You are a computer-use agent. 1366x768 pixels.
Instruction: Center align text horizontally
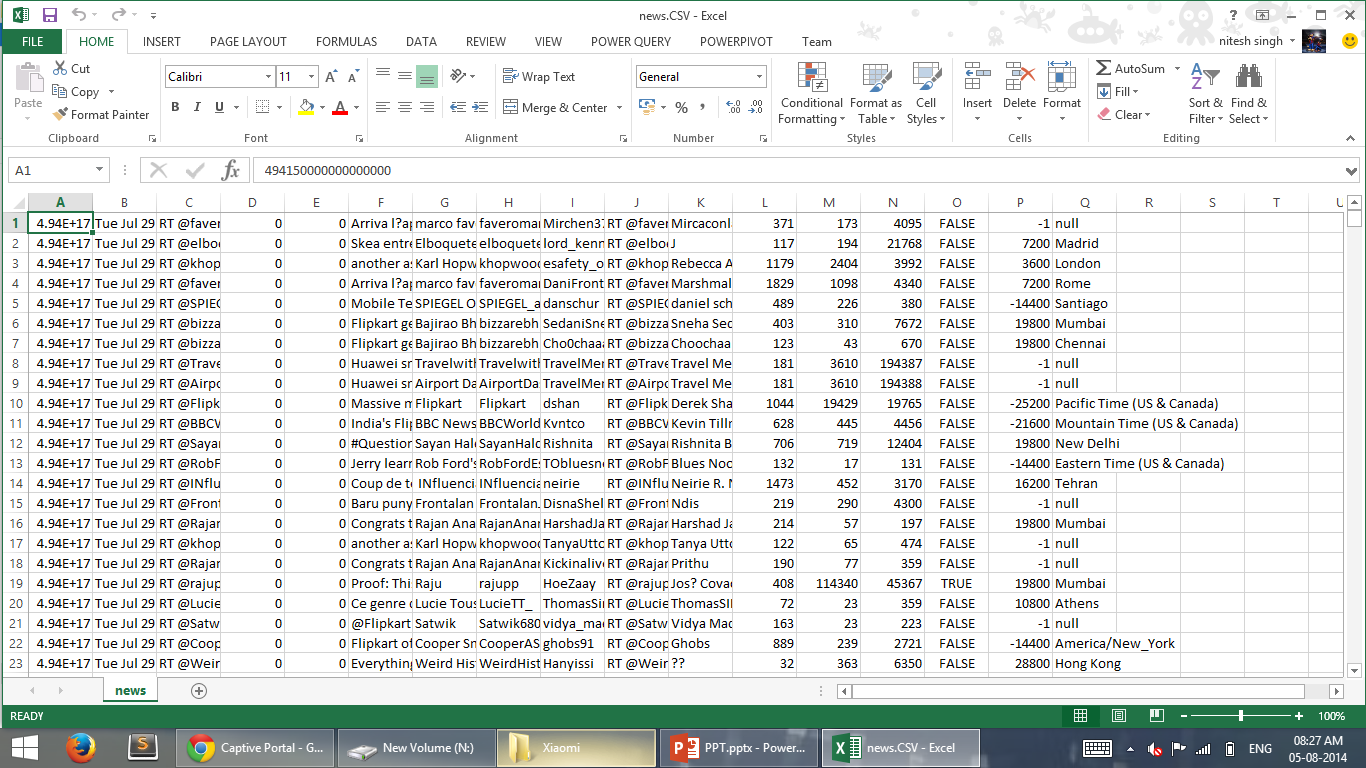[405, 107]
